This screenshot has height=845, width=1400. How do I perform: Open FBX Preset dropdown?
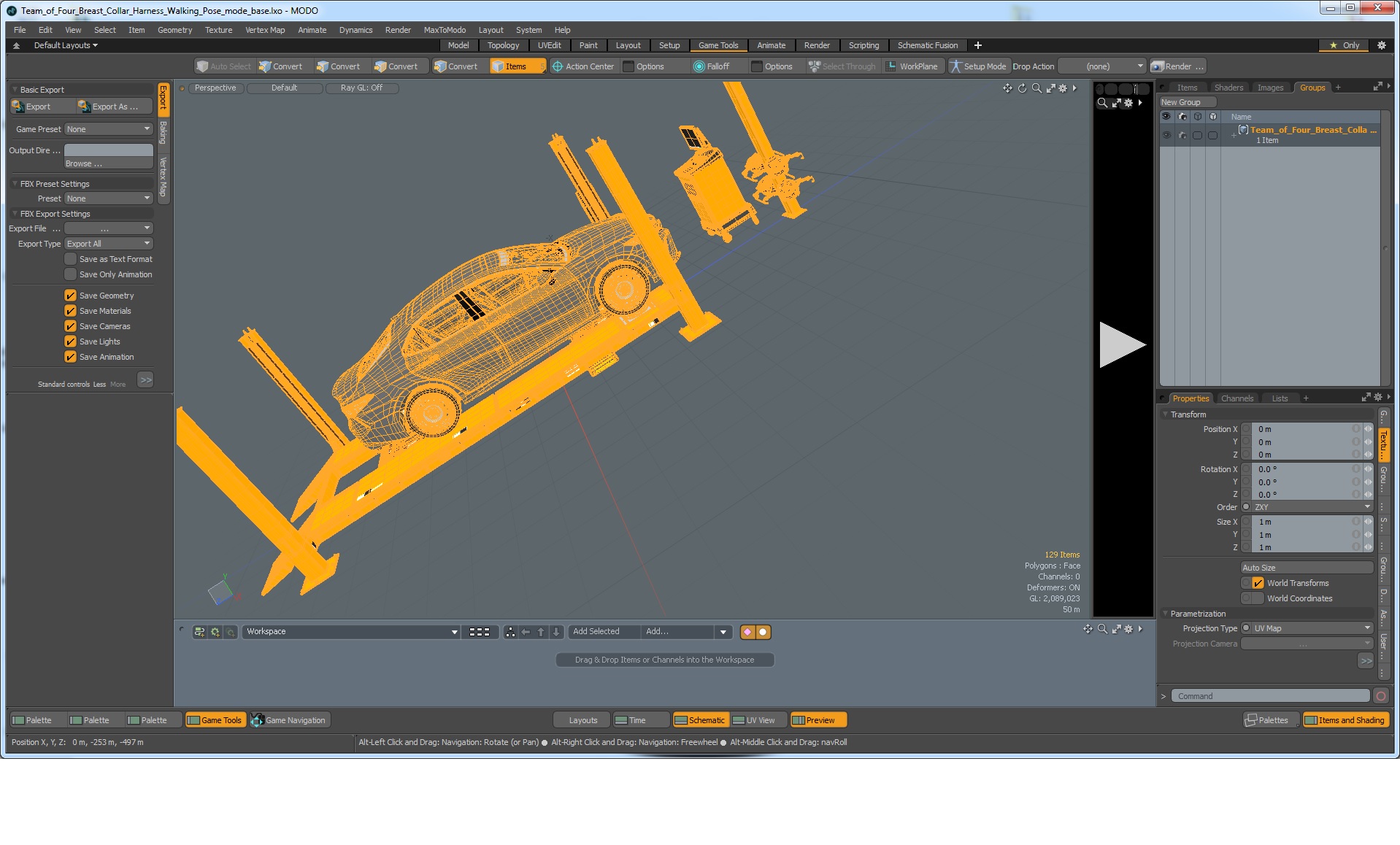[109, 198]
